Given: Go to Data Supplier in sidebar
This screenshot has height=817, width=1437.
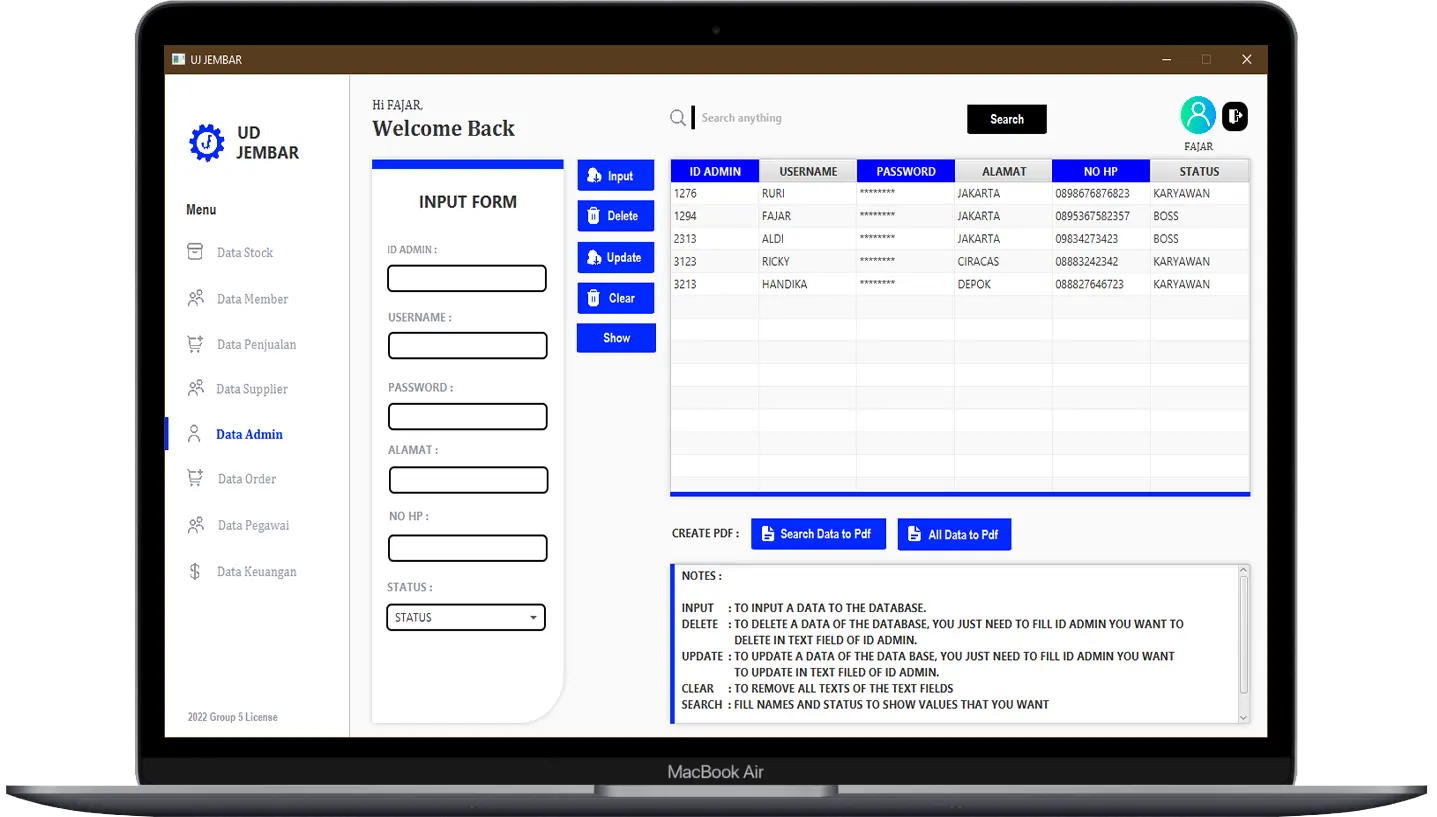Looking at the screenshot, I should click(251, 389).
